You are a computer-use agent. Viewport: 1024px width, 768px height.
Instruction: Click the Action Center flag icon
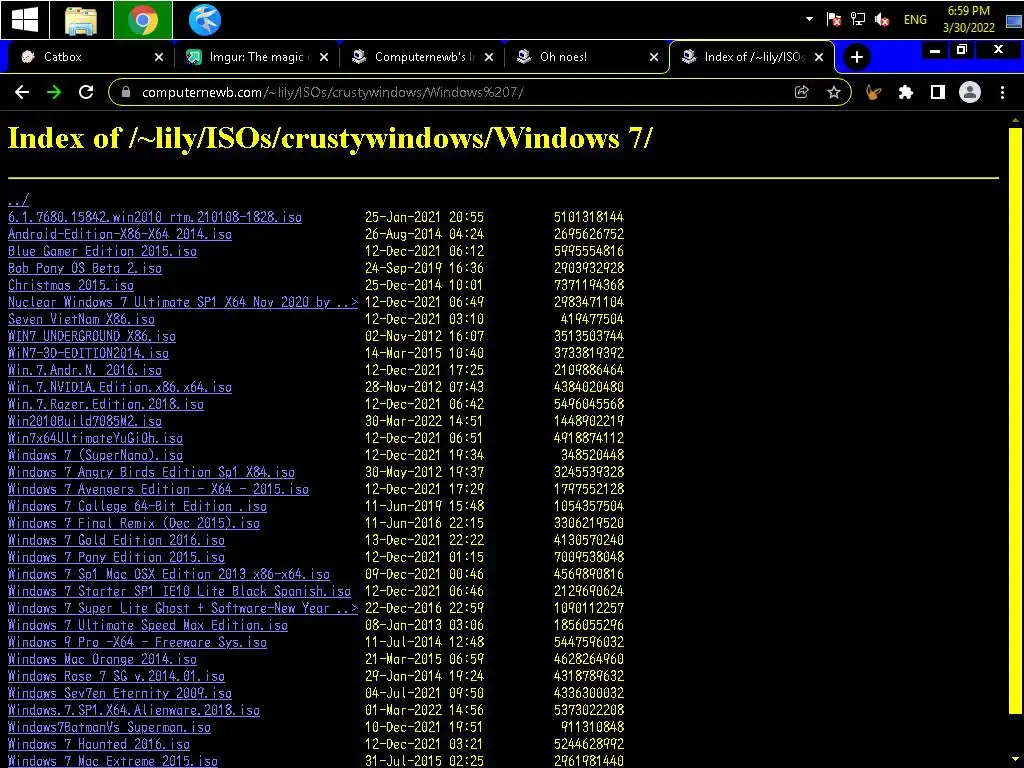(x=833, y=19)
